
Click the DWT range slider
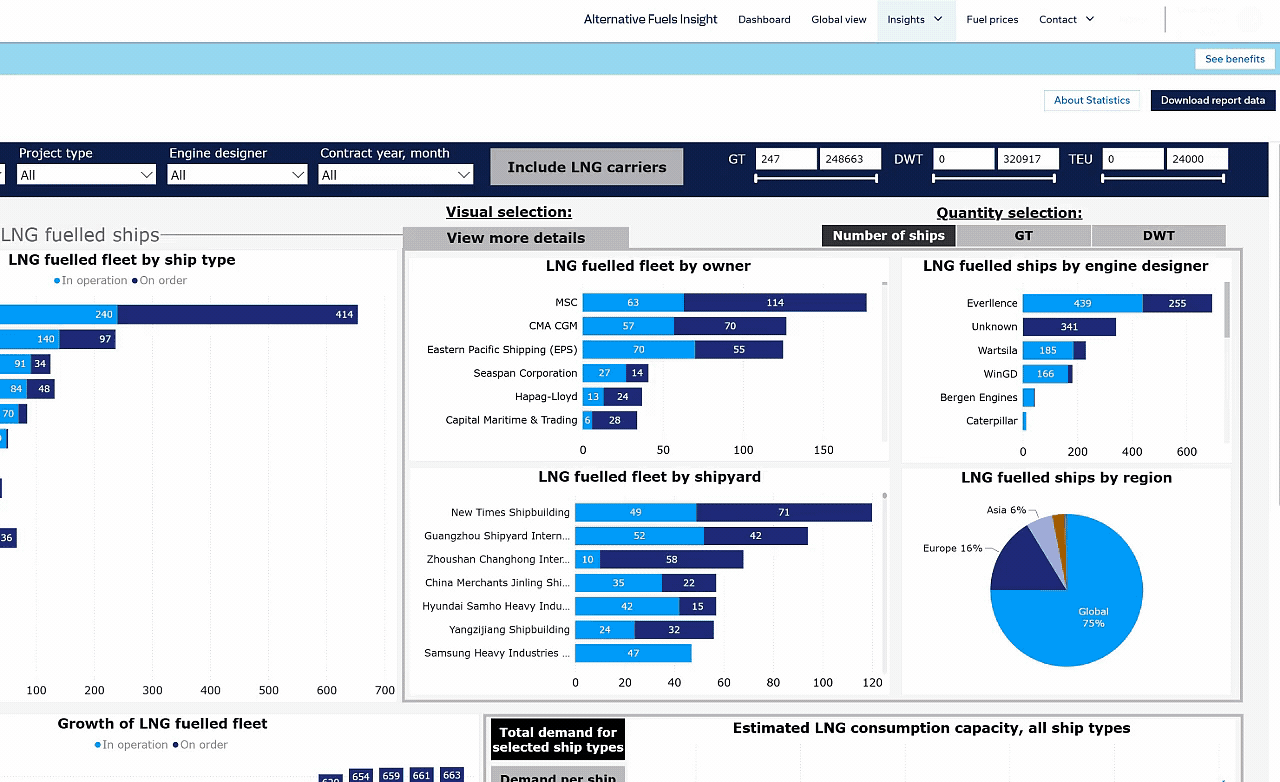[994, 179]
